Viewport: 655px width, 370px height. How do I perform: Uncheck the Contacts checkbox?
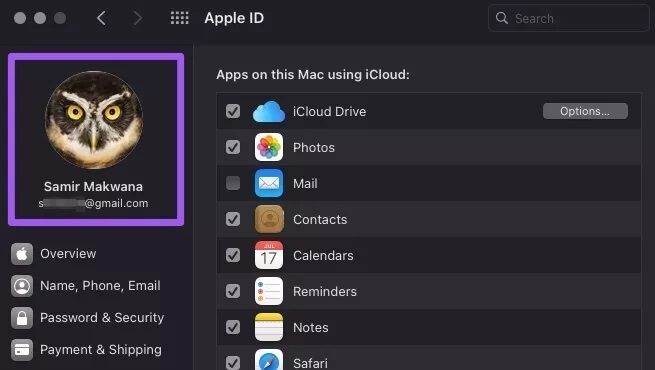tap(233, 219)
